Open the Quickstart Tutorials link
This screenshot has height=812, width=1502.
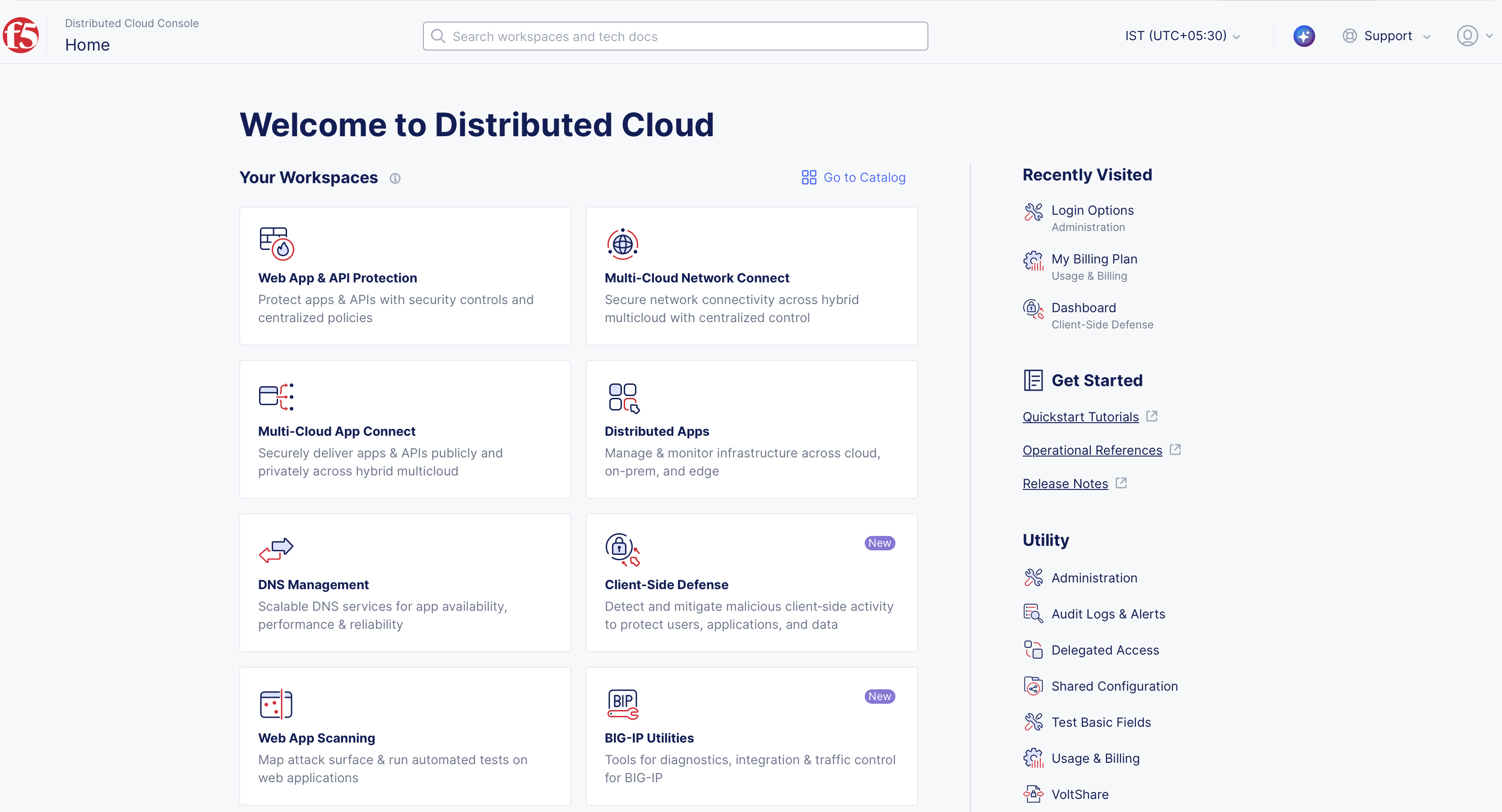pyautogui.click(x=1080, y=417)
